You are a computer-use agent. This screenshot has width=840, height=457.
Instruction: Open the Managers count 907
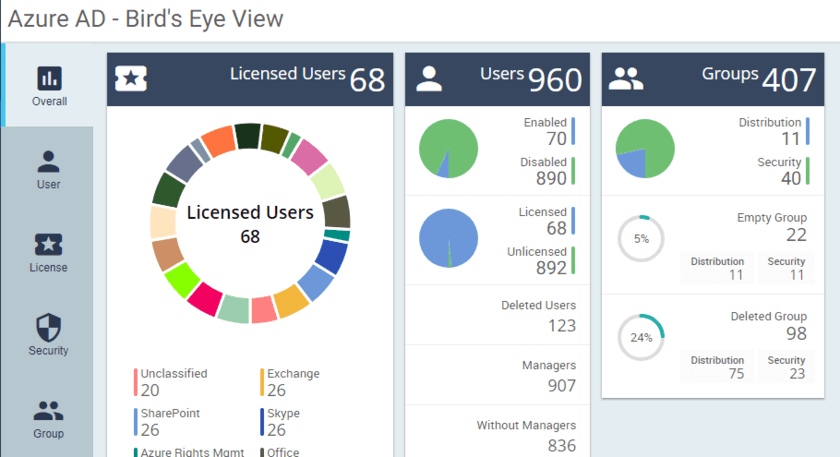pos(562,385)
